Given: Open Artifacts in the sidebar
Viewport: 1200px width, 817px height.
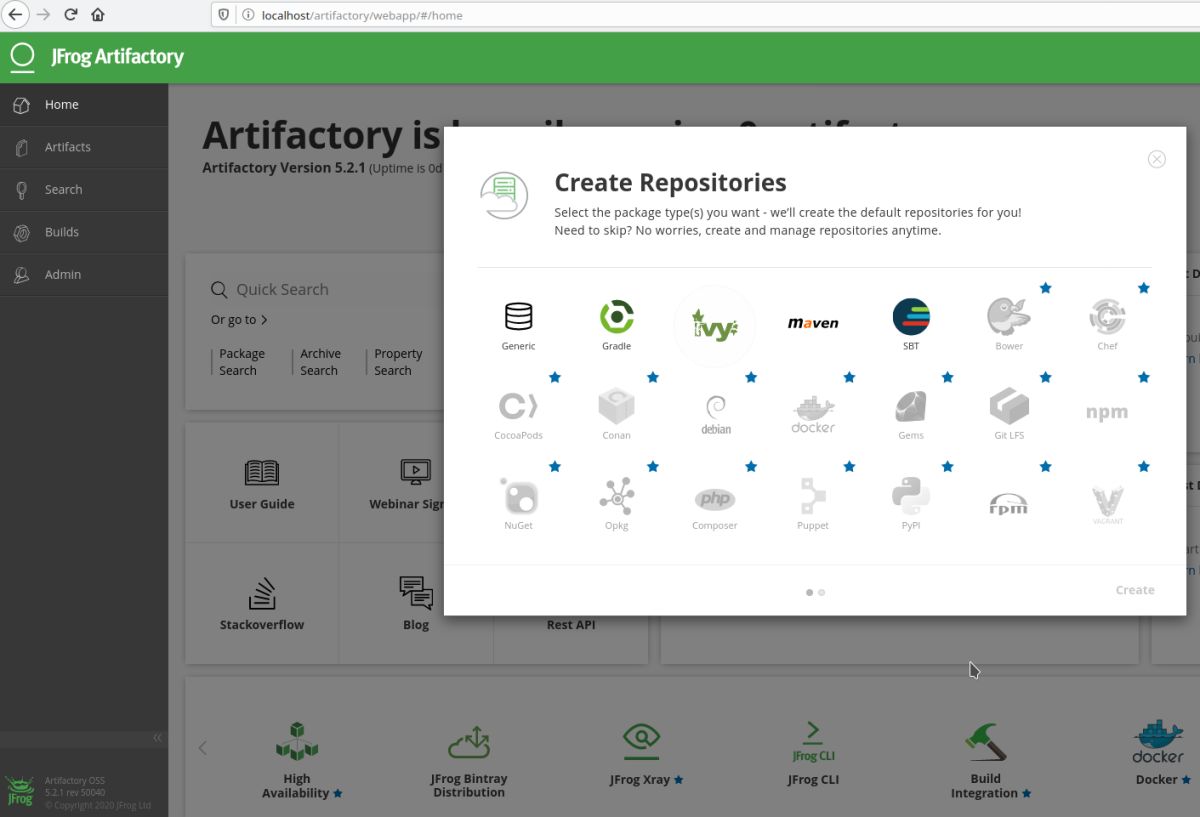Looking at the screenshot, I should coord(84,147).
